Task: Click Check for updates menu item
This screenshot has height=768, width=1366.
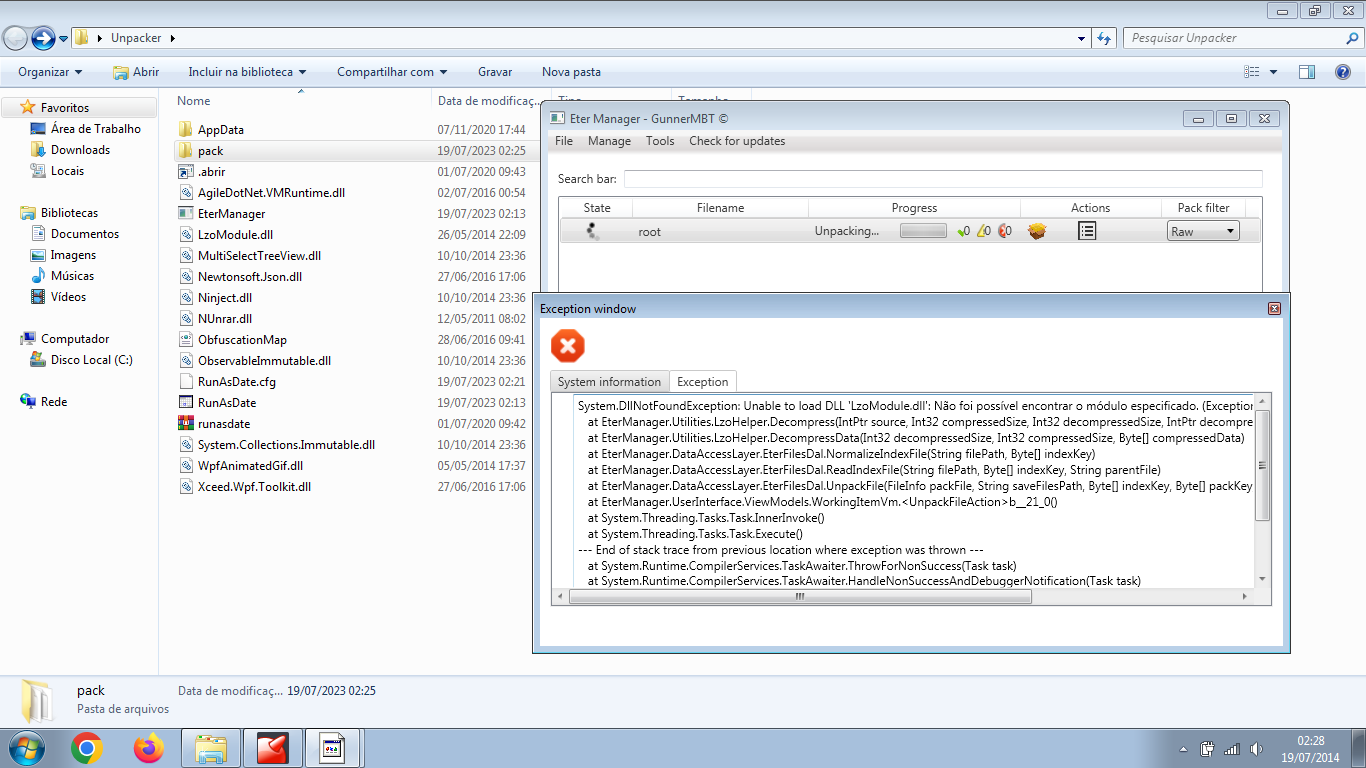Action: tap(737, 141)
